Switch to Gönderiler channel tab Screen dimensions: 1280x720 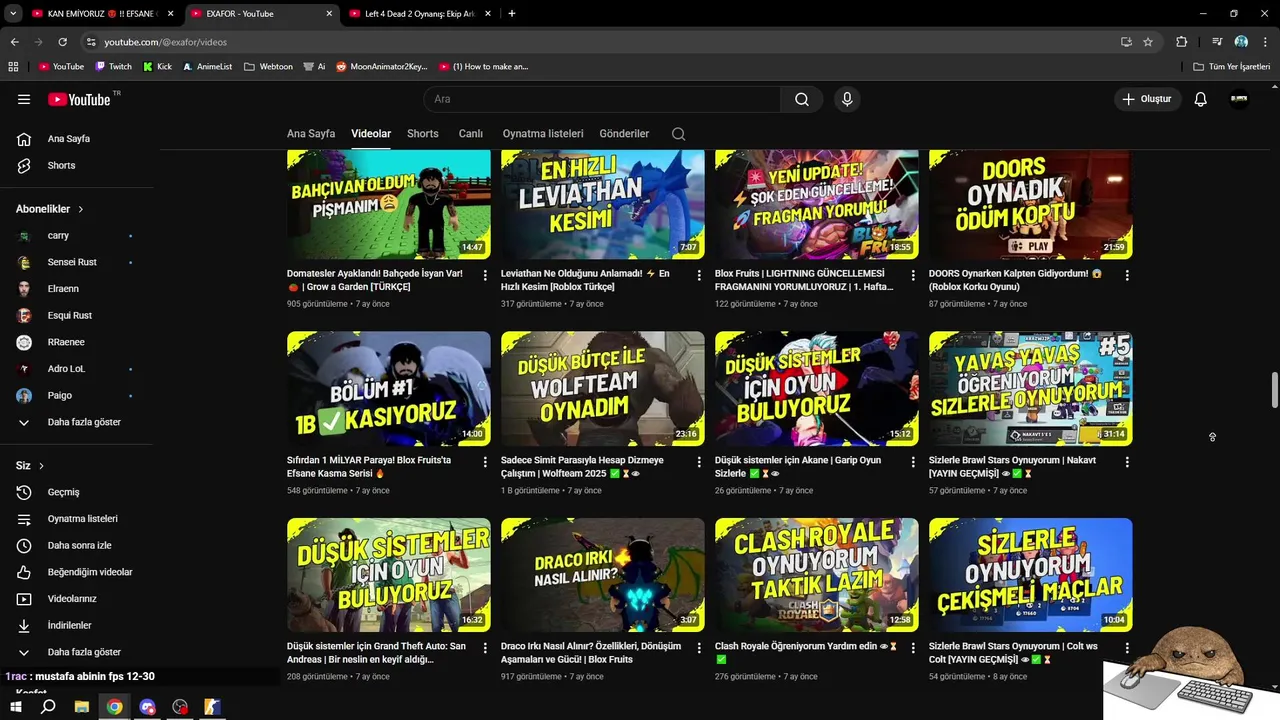click(624, 134)
